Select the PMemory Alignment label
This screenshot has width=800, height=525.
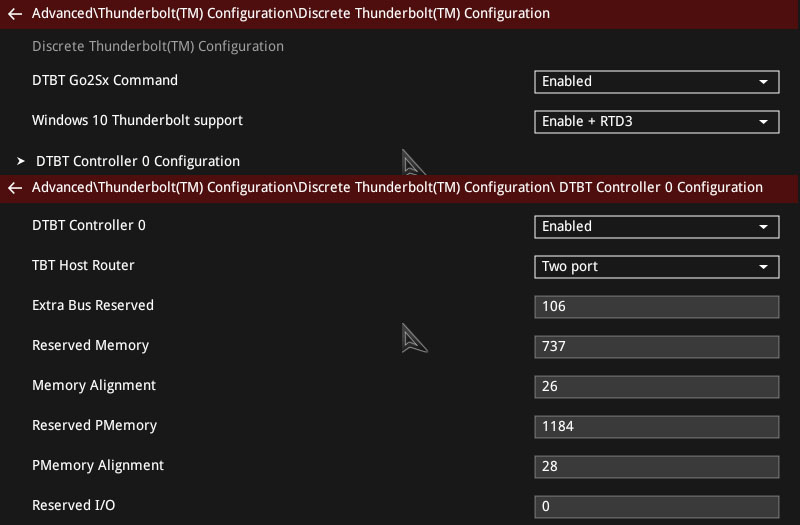98,465
